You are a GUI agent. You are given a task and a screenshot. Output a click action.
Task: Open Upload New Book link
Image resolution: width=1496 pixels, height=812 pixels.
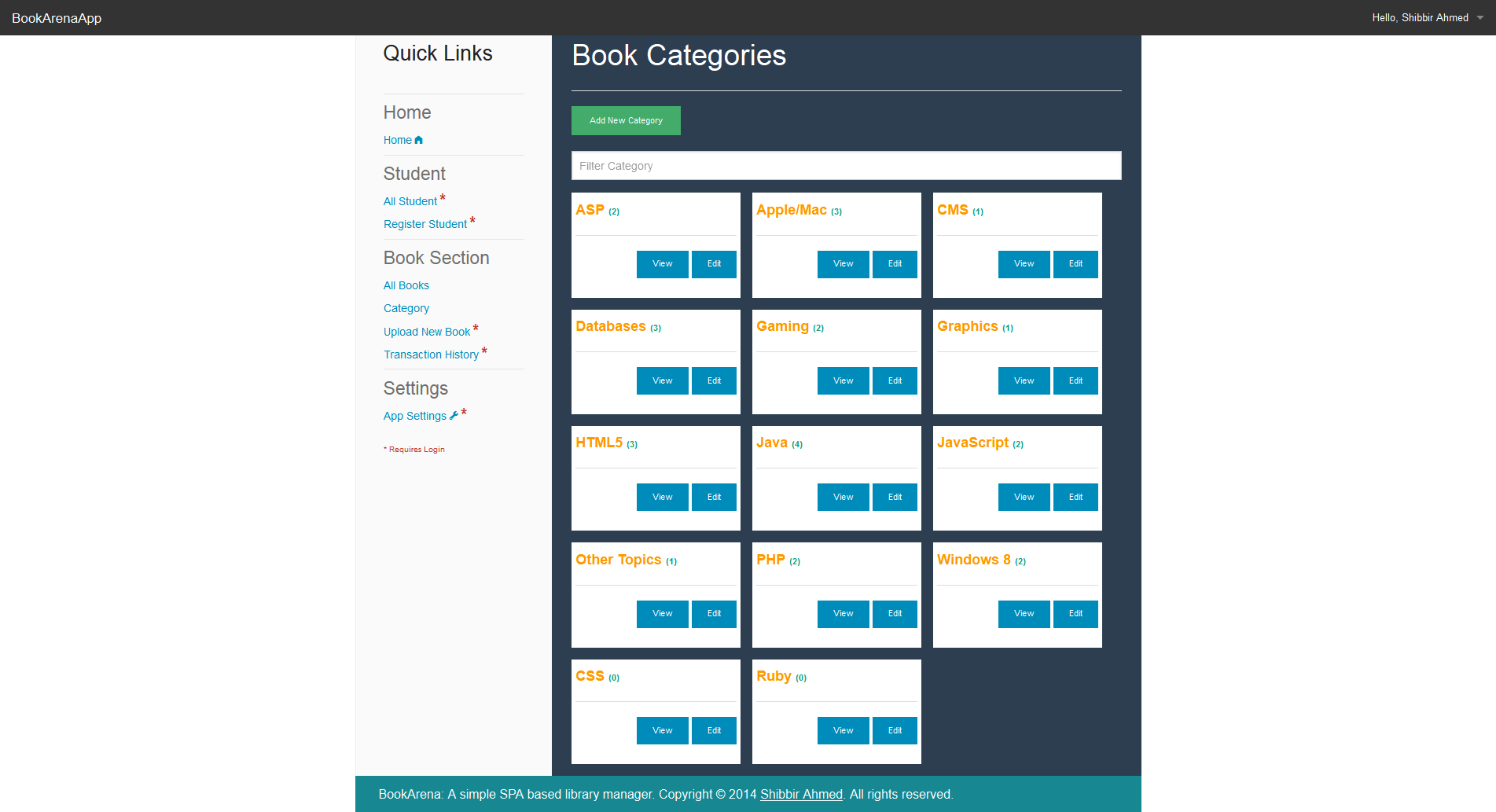pyautogui.click(x=426, y=332)
